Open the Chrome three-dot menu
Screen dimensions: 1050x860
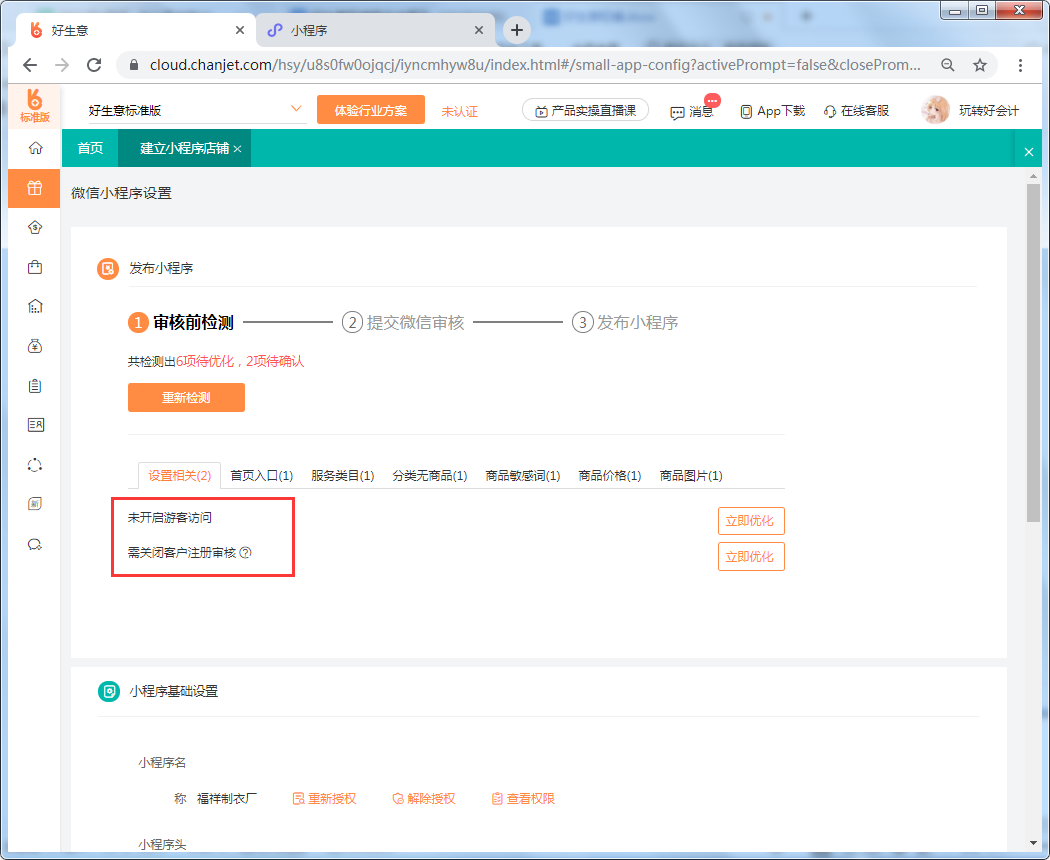[1020, 65]
